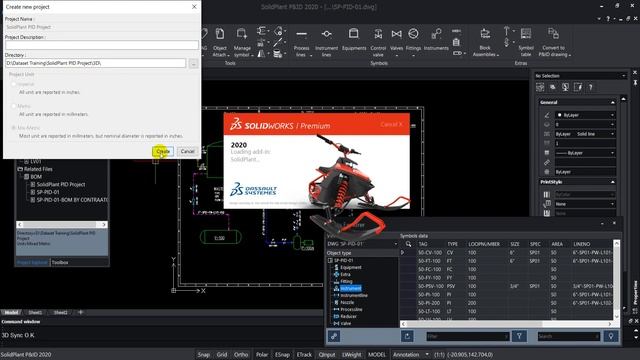Click the quick select icon in Properties panel
The image size is (640, 360).
point(578,87)
